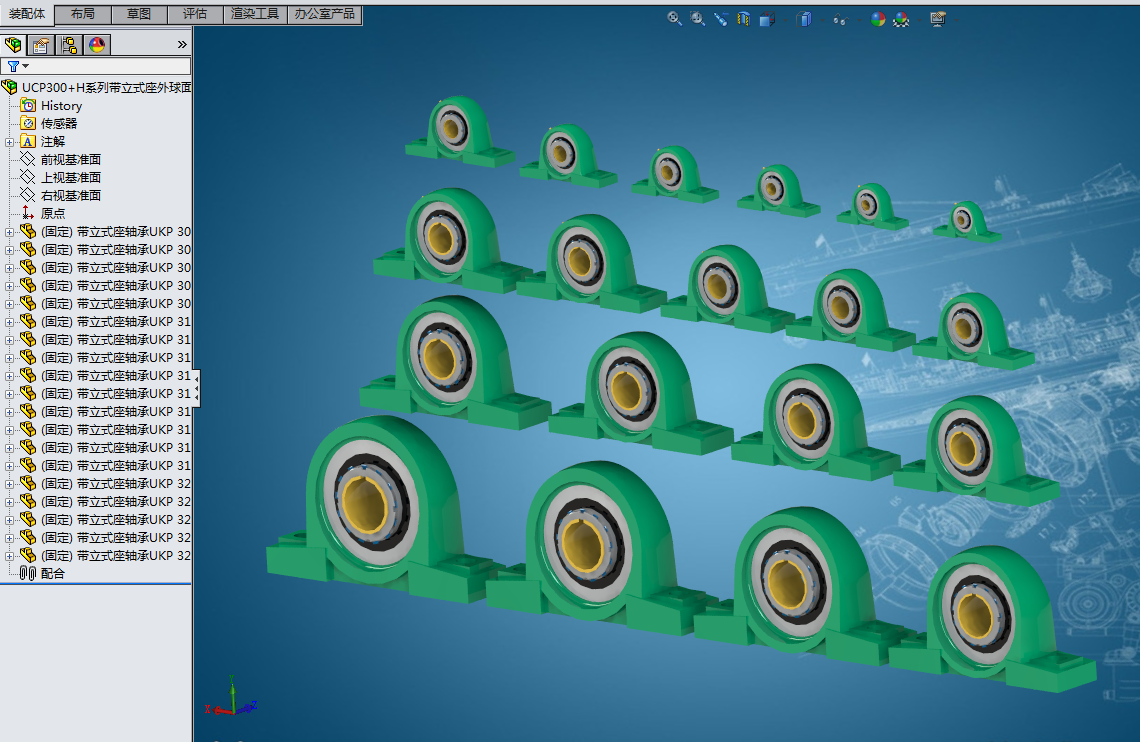Click the sensors folder icon
The image size is (1140, 742).
[x=28, y=124]
